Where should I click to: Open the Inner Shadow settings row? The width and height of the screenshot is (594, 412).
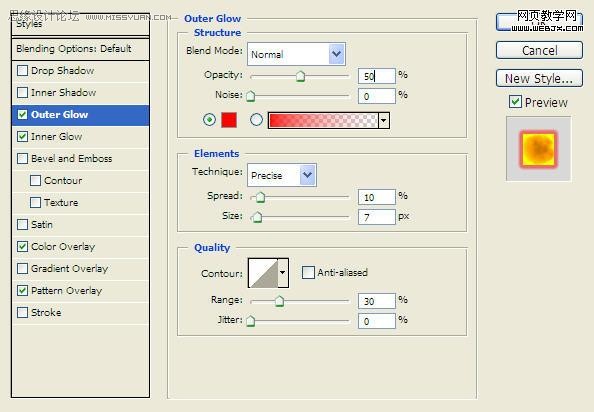pyautogui.click(x=80, y=93)
